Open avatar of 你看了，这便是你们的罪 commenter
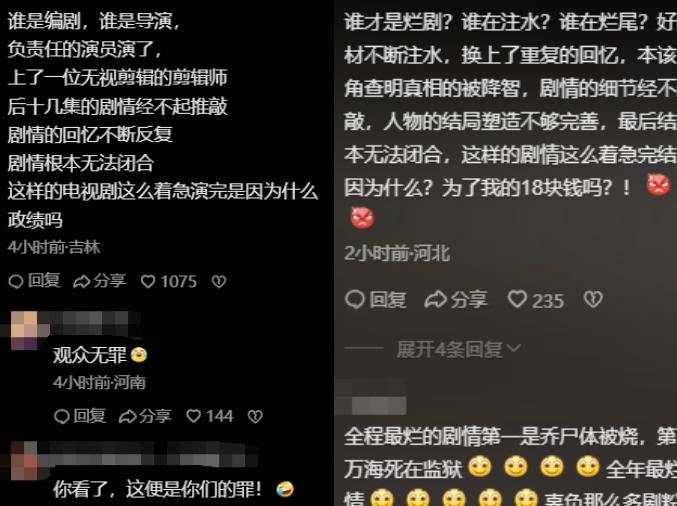The height and width of the screenshot is (506, 677). [x=24, y=461]
